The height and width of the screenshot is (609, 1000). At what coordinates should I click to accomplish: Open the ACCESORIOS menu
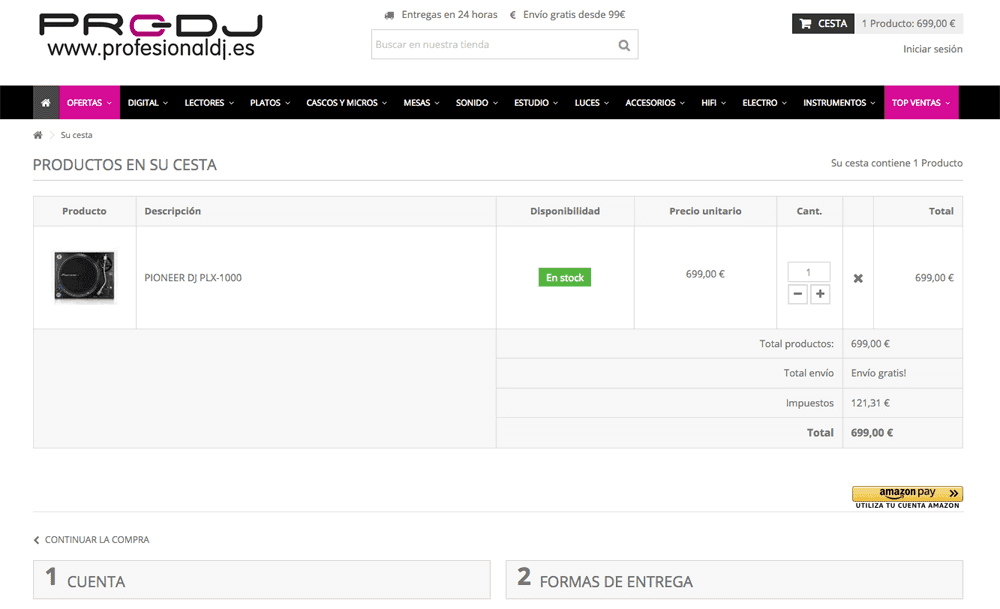(x=654, y=103)
